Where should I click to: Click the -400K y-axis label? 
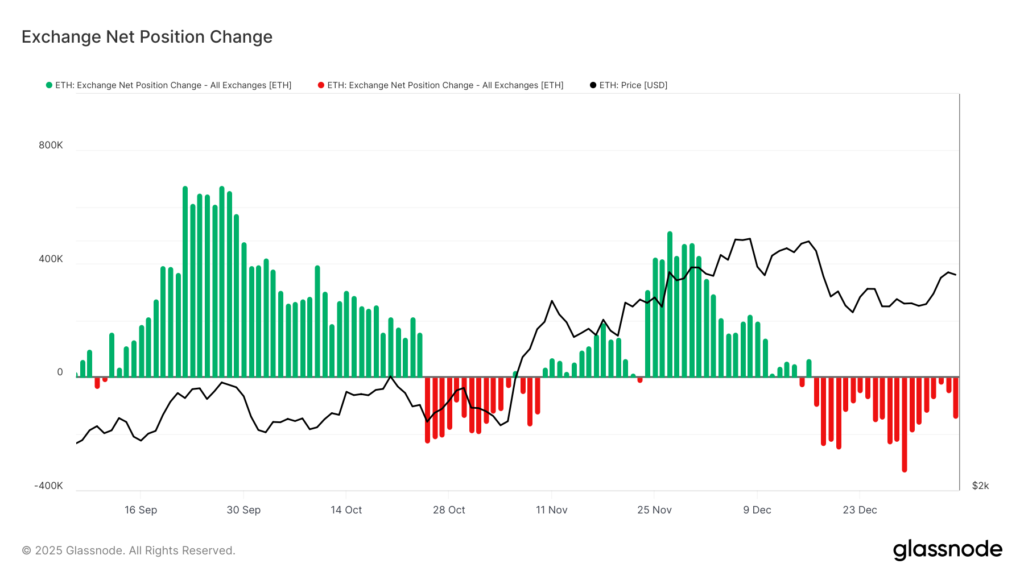coord(48,486)
